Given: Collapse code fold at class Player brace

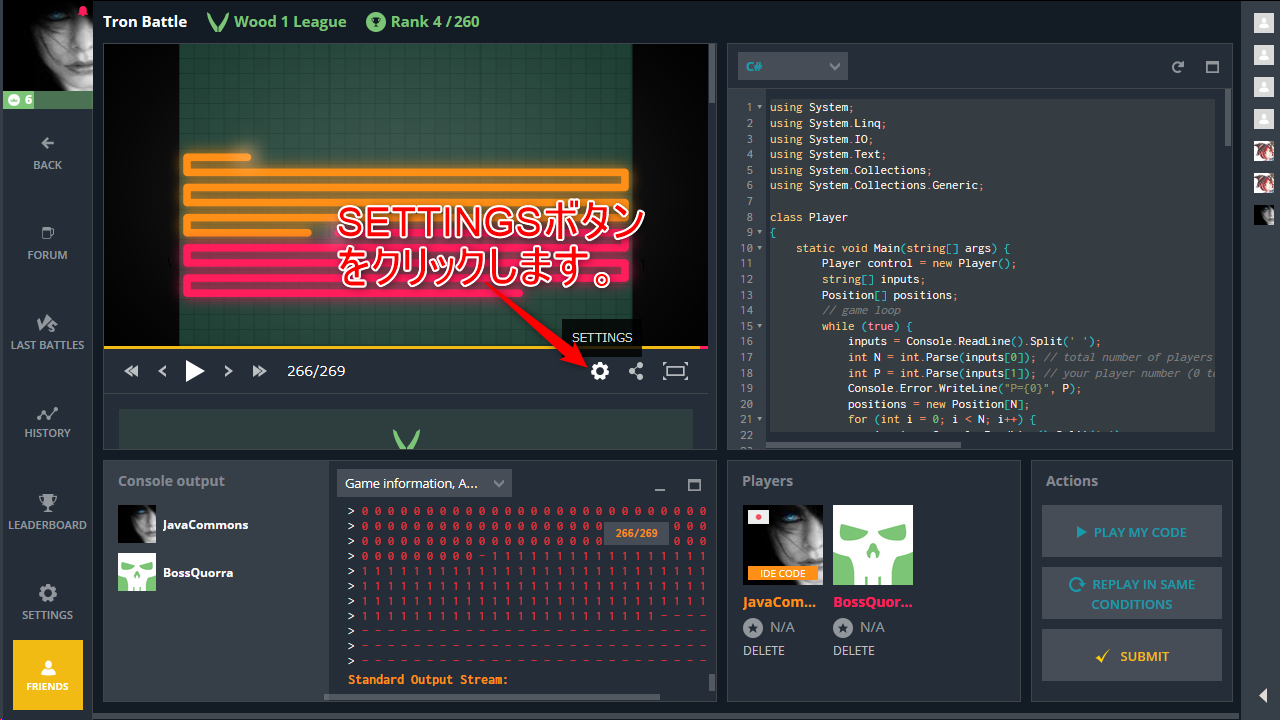Looking at the screenshot, I should [760, 233].
